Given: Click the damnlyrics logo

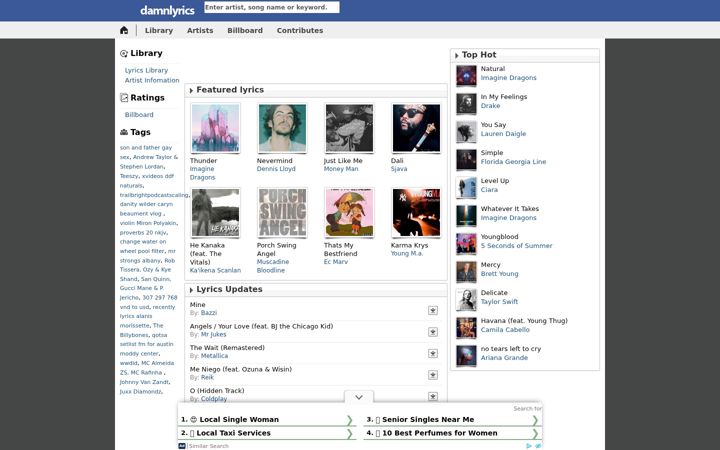Looking at the screenshot, I should (x=167, y=10).
